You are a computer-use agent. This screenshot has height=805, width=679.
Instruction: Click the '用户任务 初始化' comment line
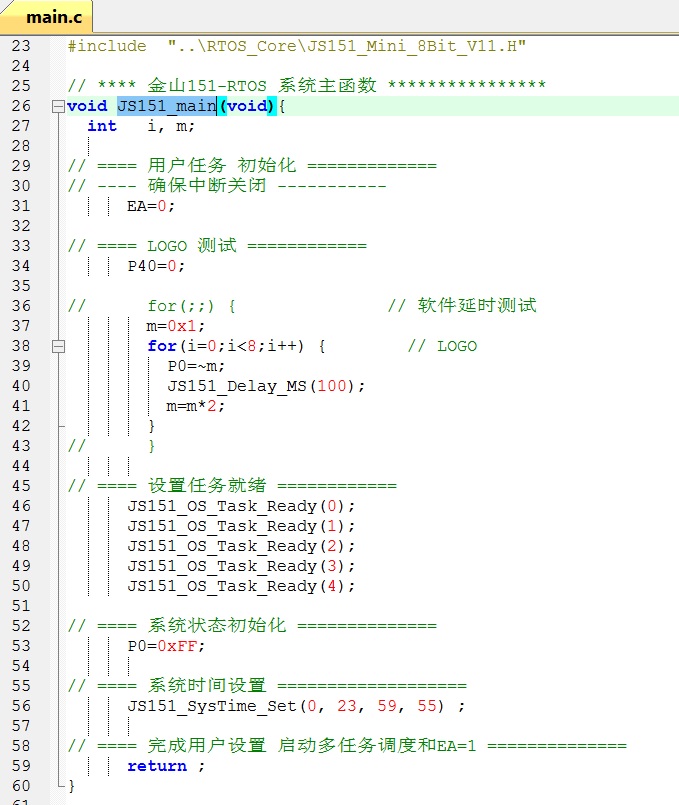252,166
